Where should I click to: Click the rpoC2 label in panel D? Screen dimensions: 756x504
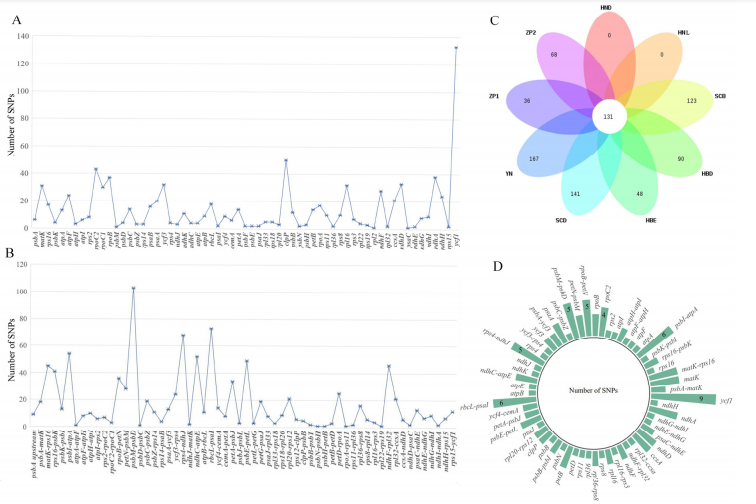[x=608, y=293]
